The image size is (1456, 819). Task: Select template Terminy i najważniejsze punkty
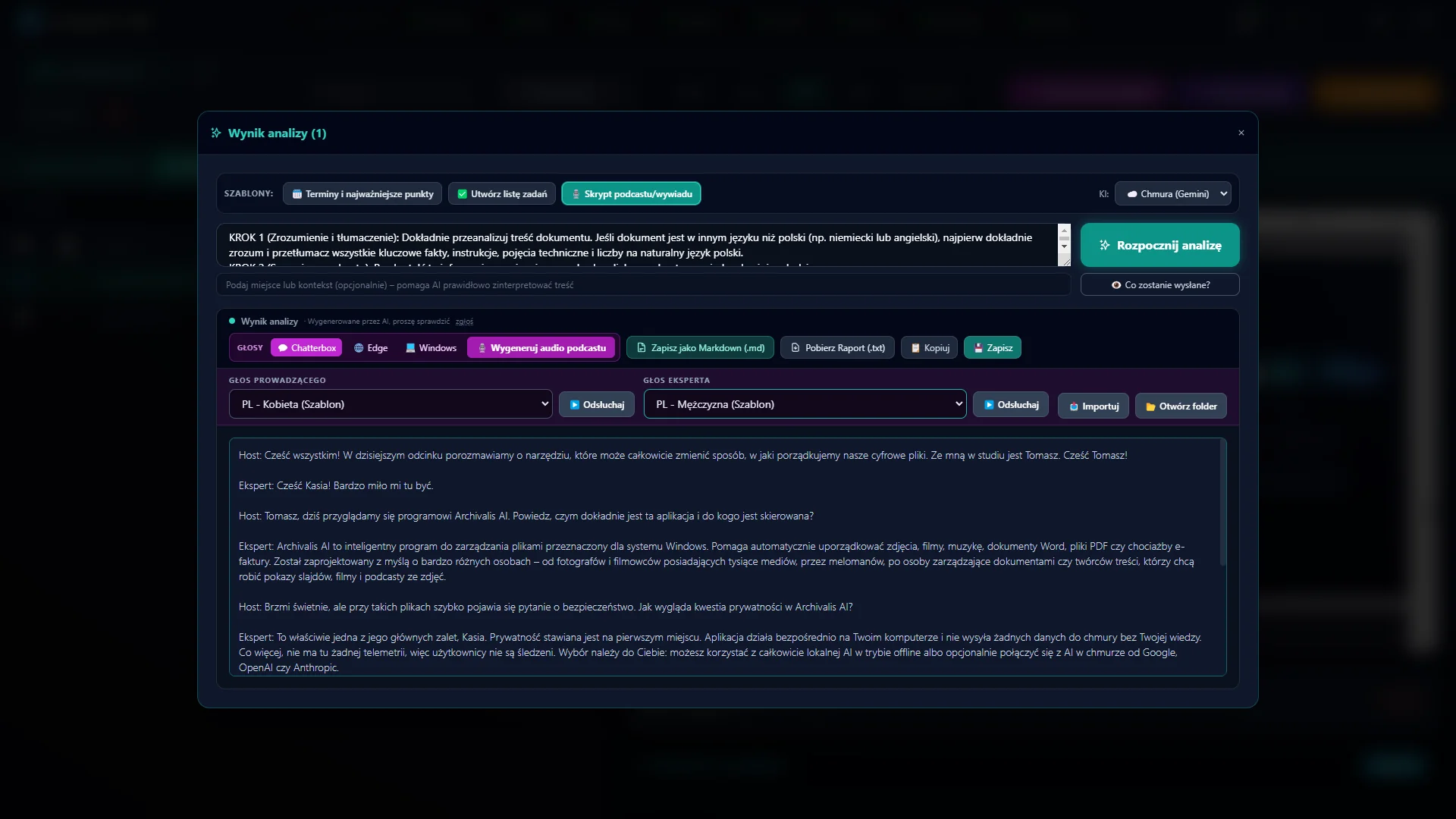pyautogui.click(x=362, y=194)
